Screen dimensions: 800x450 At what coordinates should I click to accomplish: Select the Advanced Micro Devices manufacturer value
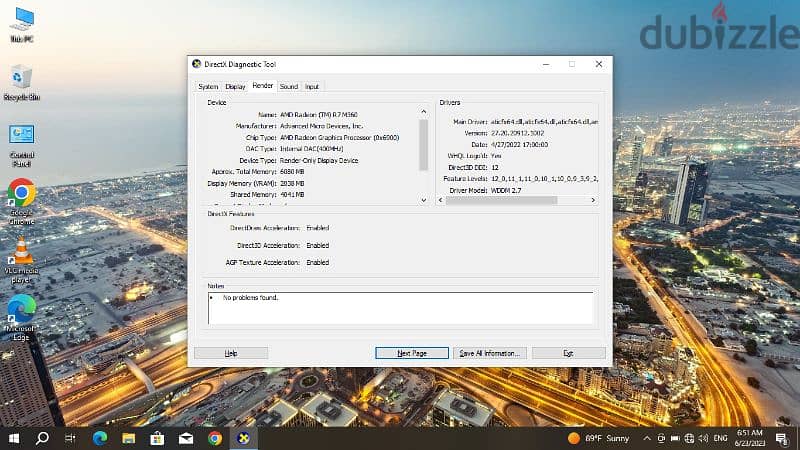pyautogui.click(x=321, y=126)
